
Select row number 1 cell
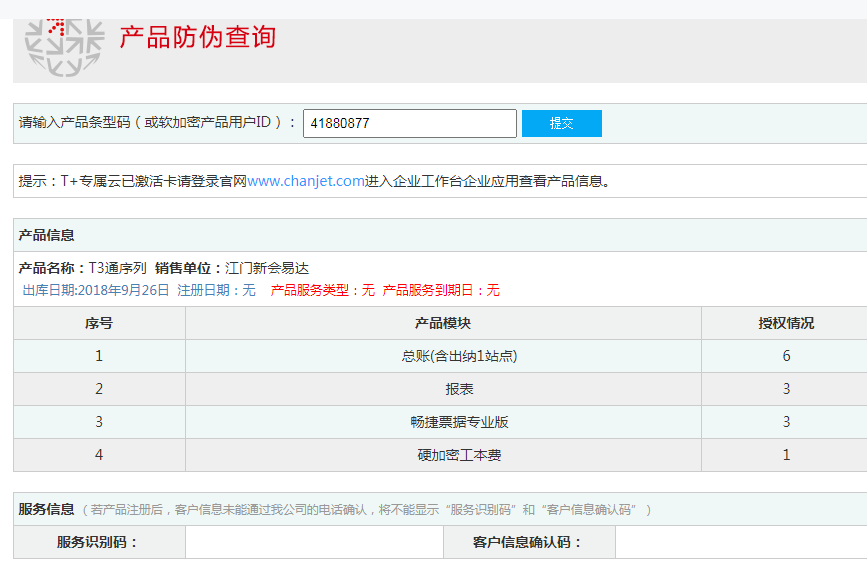pyautogui.click(x=99, y=356)
